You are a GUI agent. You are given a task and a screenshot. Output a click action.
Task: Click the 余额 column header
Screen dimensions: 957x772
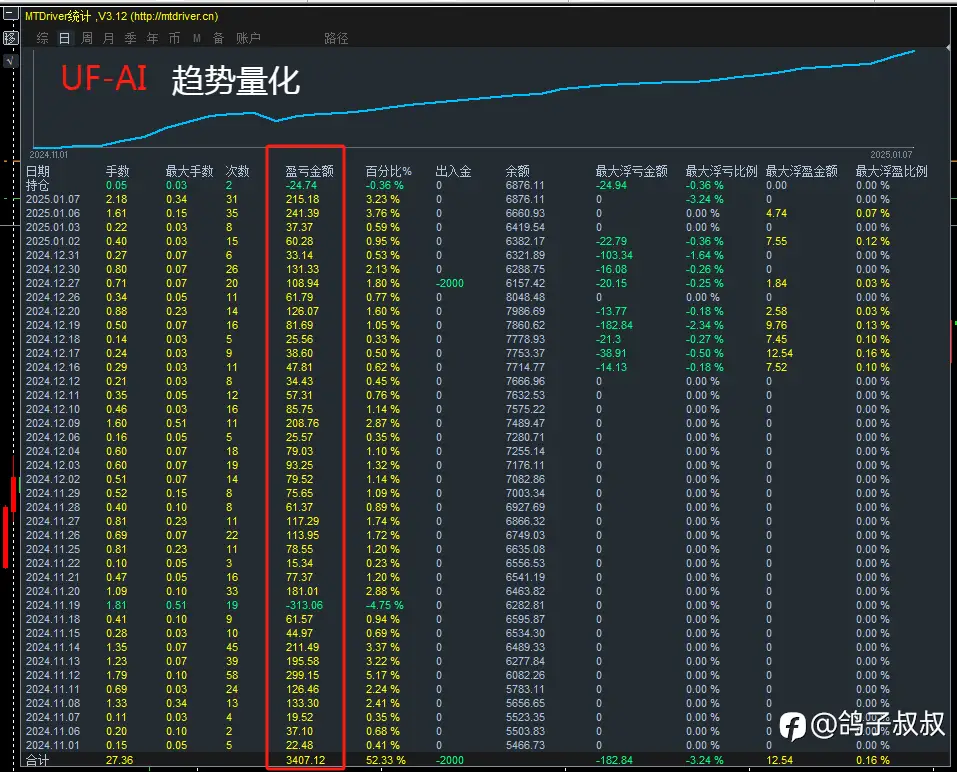point(518,171)
